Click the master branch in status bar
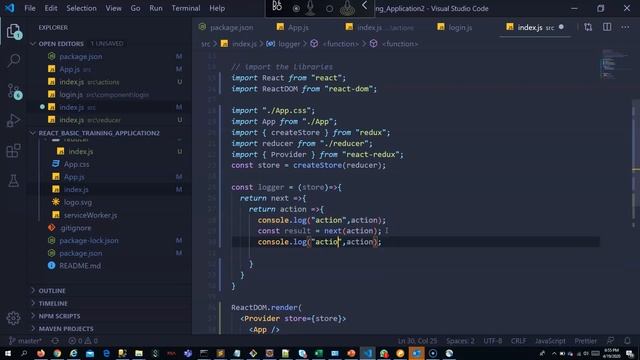 25,340
